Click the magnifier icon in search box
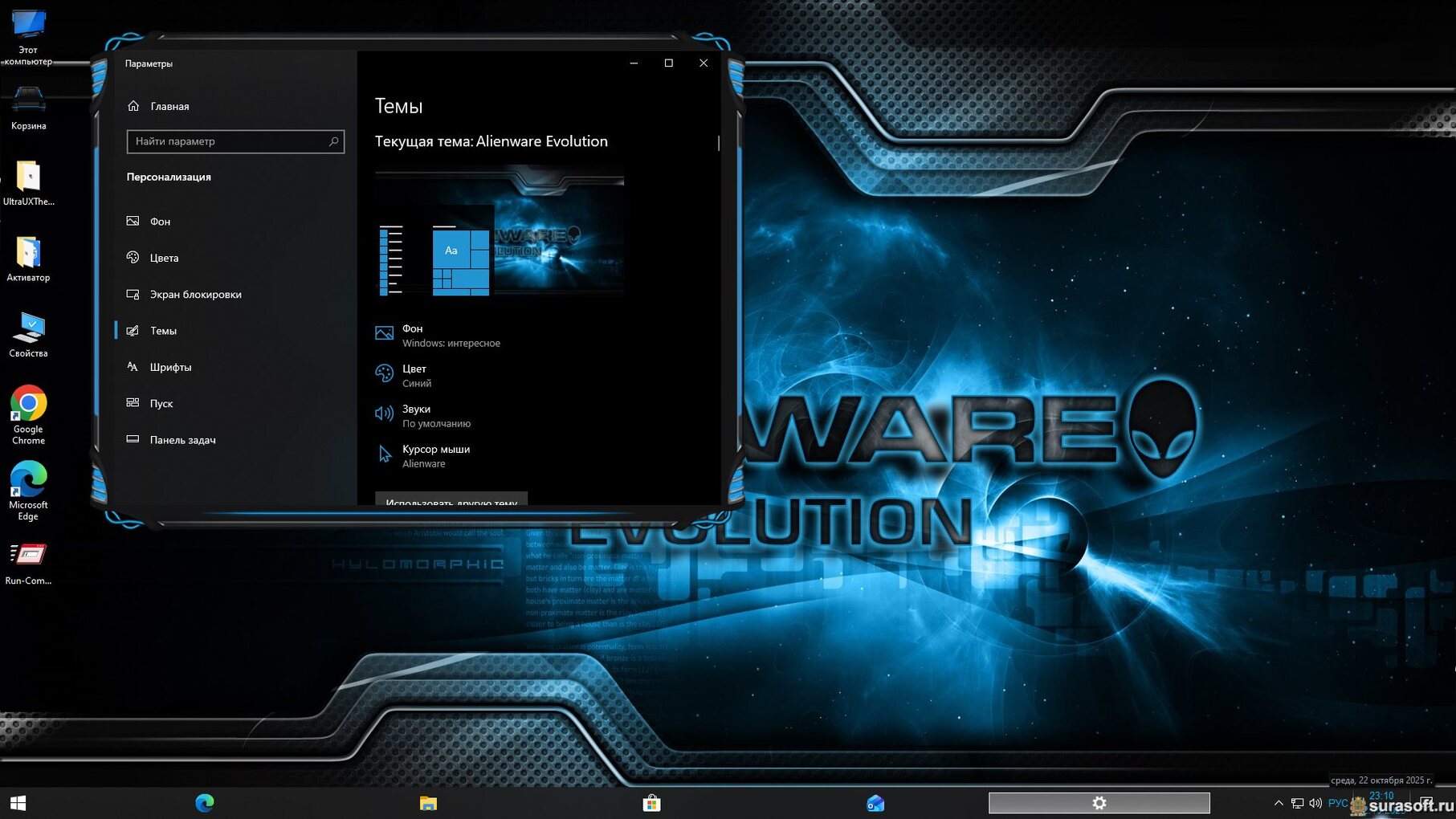This screenshot has width=1456, height=819. click(x=333, y=141)
